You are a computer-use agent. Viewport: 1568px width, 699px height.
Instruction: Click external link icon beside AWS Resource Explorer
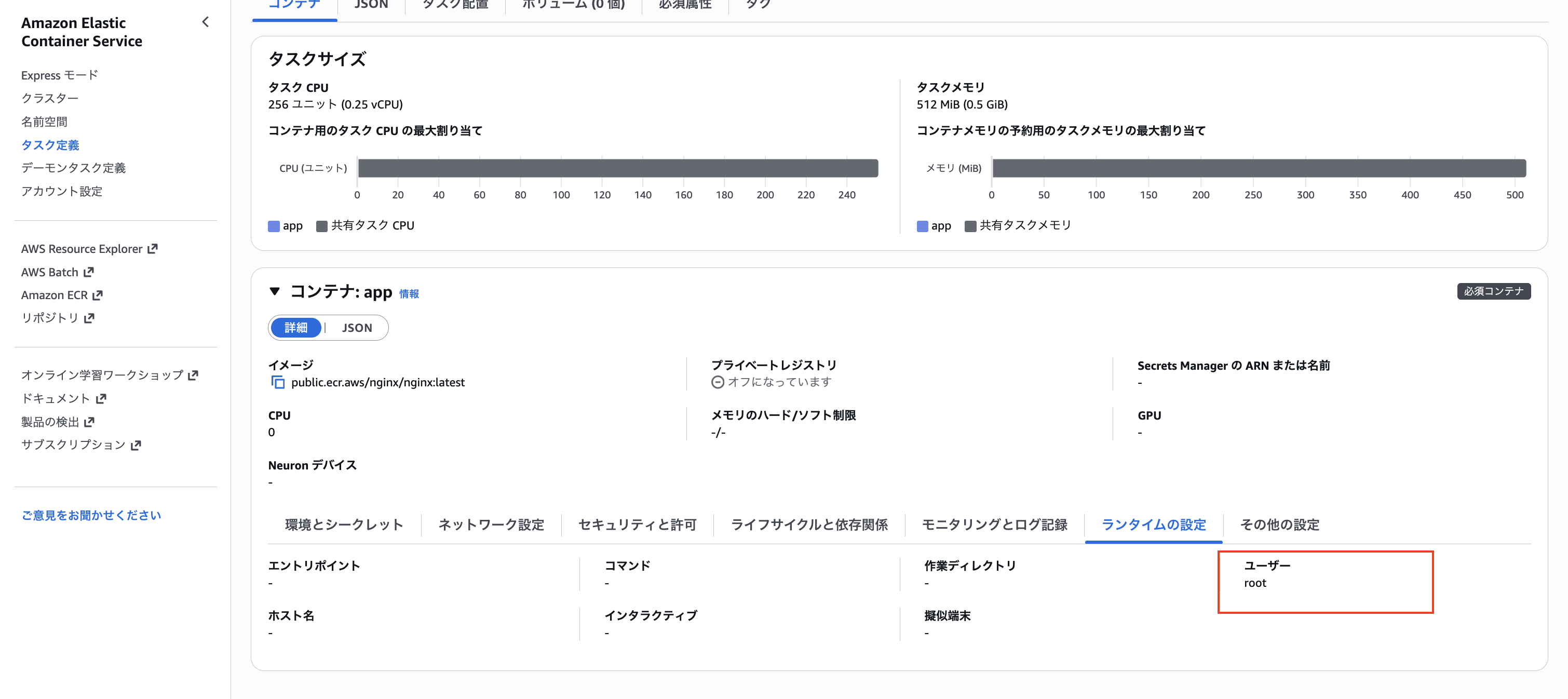(153, 248)
